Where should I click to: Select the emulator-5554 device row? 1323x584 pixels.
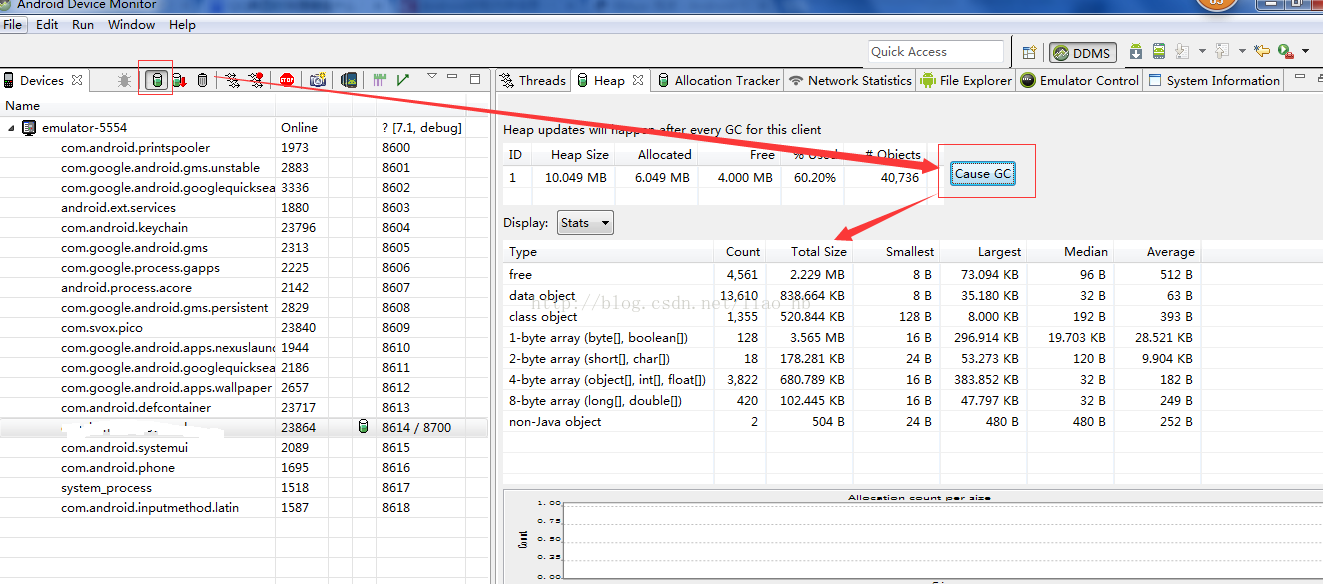click(244, 128)
